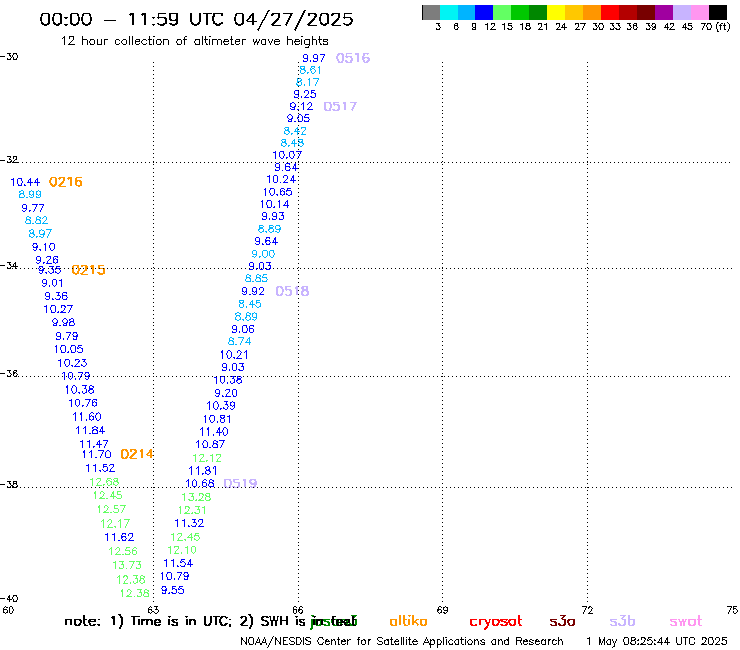Click the orange altika time label 0214
The height and width of the screenshot is (650, 740).
pyautogui.click(x=137, y=454)
